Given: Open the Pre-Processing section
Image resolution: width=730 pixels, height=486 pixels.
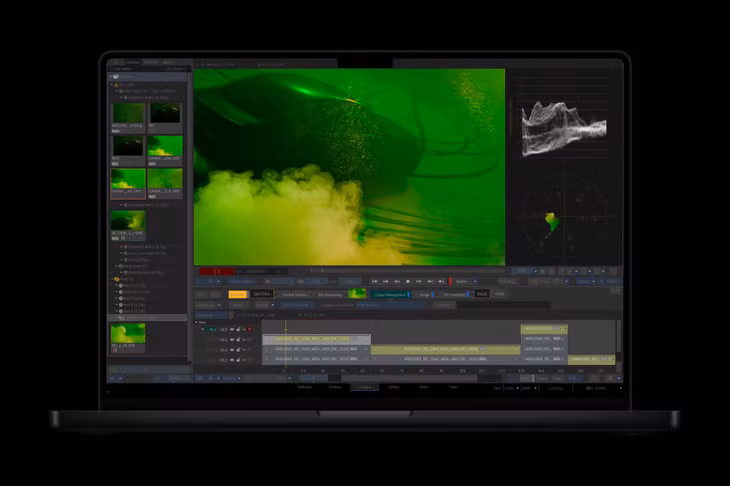Looking at the screenshot, I should (x=330, y=294).
